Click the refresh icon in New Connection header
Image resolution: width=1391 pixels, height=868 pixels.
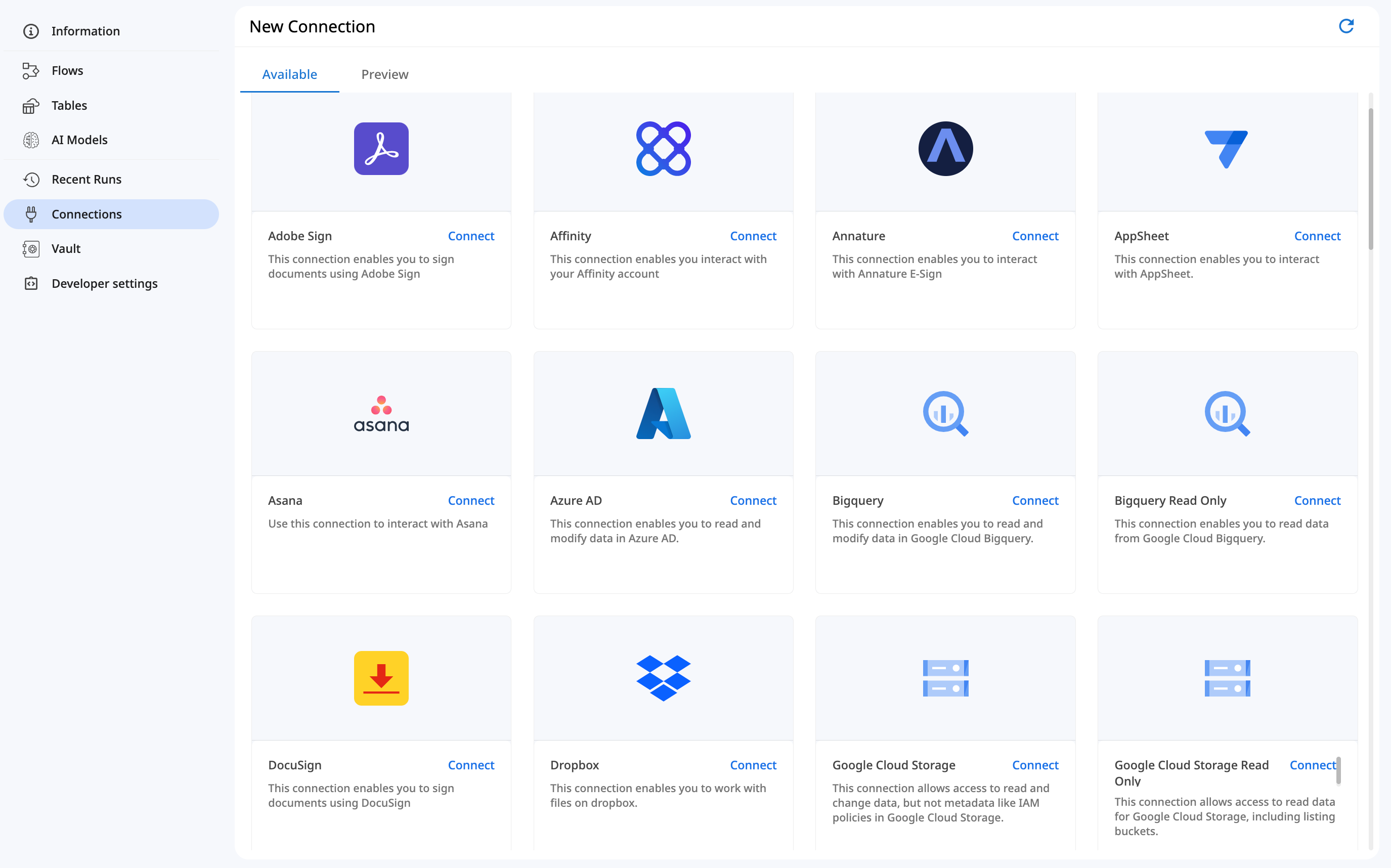pyautogui.click(x=1345, y=26)
